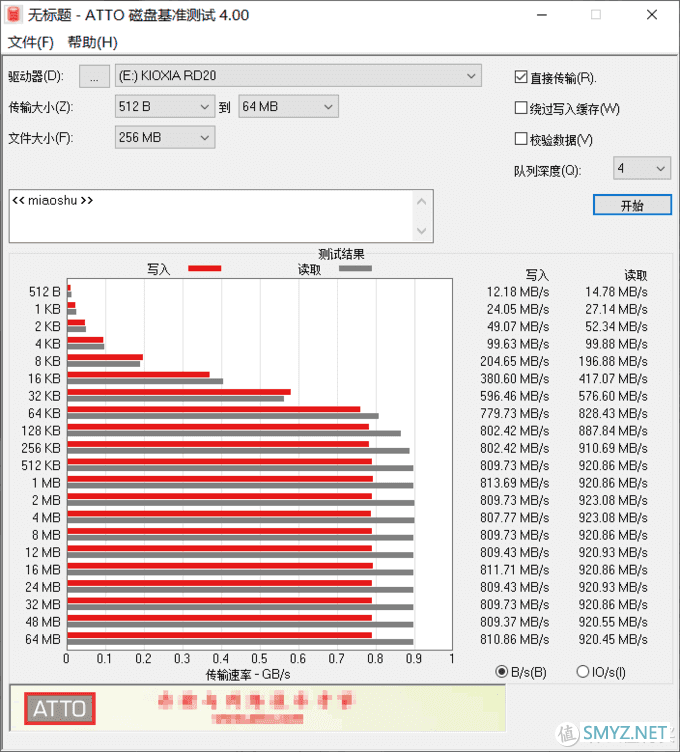Click the 队列深度(Q): label
Screen dimensions: 680x752
click(547, 170)
